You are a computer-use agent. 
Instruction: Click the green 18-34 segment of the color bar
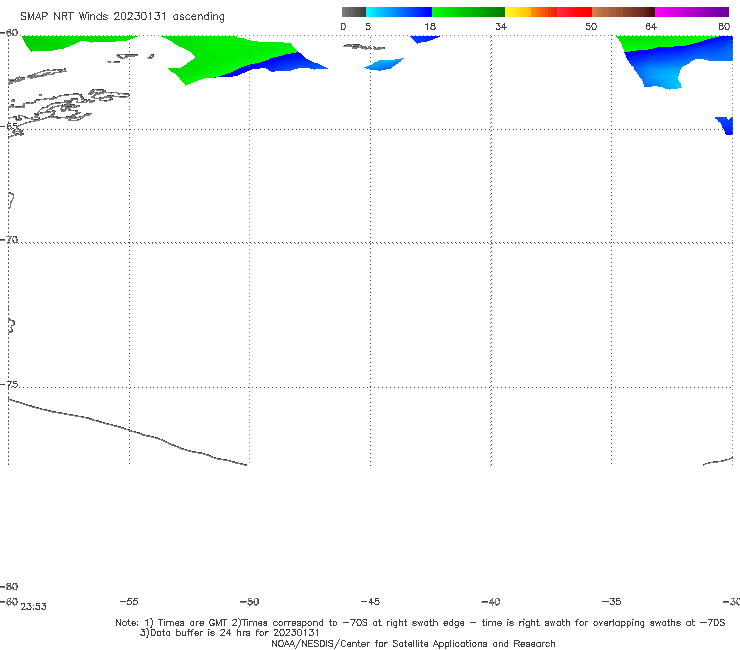click(468, 12)
